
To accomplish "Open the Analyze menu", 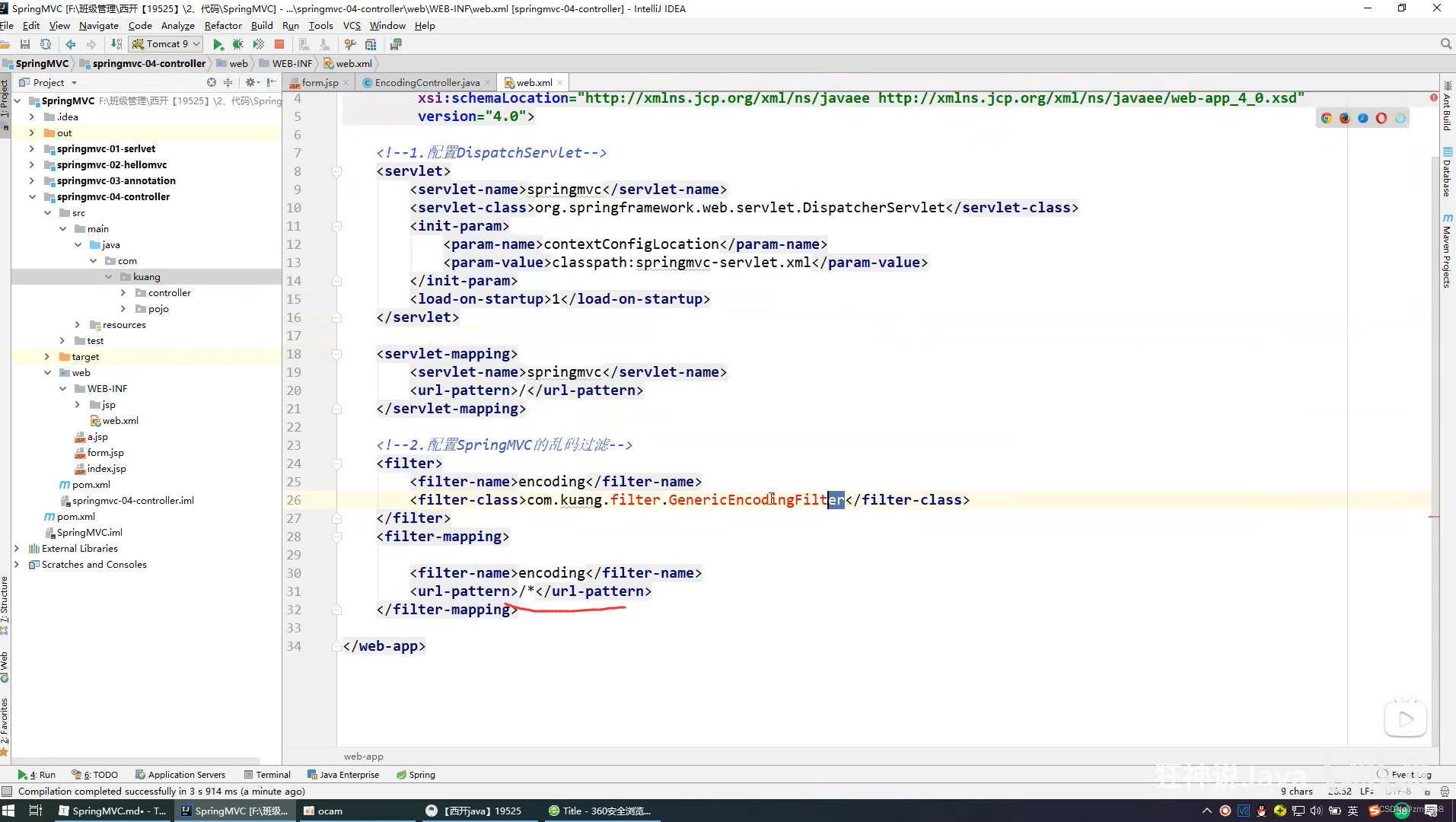I will pos(178,25).
